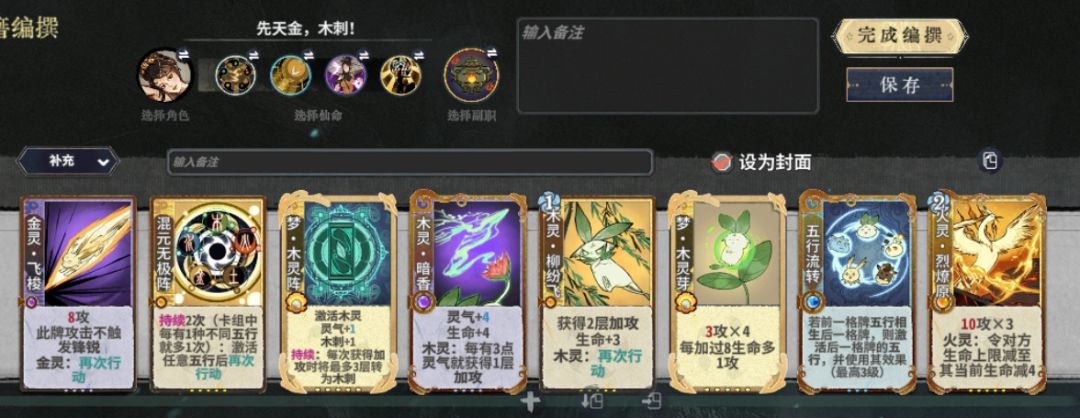Click the 完成编撰 button
This screenshot has height=418, width=1080.
coord(900,36)
